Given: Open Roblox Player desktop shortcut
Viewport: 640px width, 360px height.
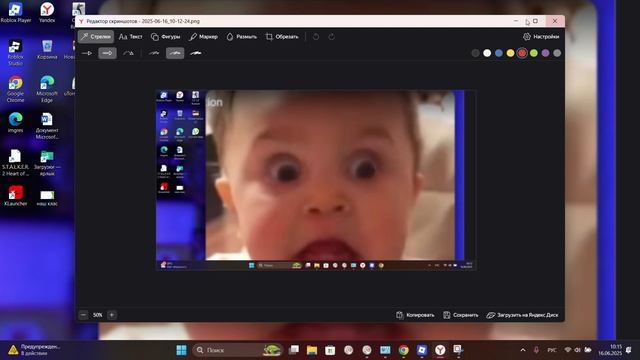Looking at the screenshot, I should tap(16, 12).
